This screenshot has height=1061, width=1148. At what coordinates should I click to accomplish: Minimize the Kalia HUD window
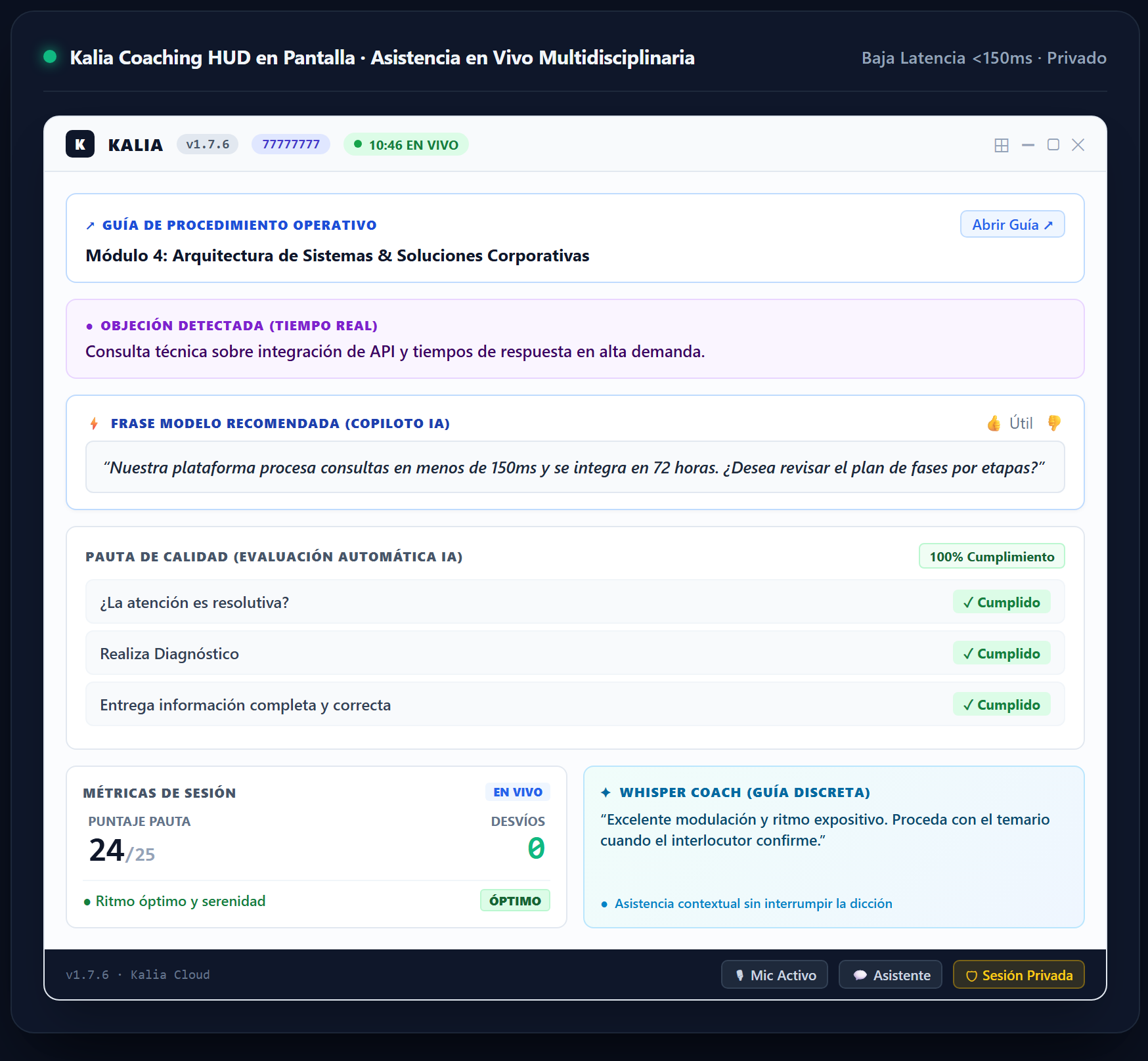point(1028,145)
